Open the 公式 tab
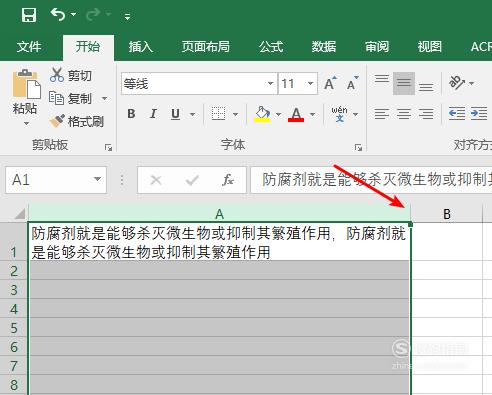This screenshot has height=395, width=492. (271, 47)
